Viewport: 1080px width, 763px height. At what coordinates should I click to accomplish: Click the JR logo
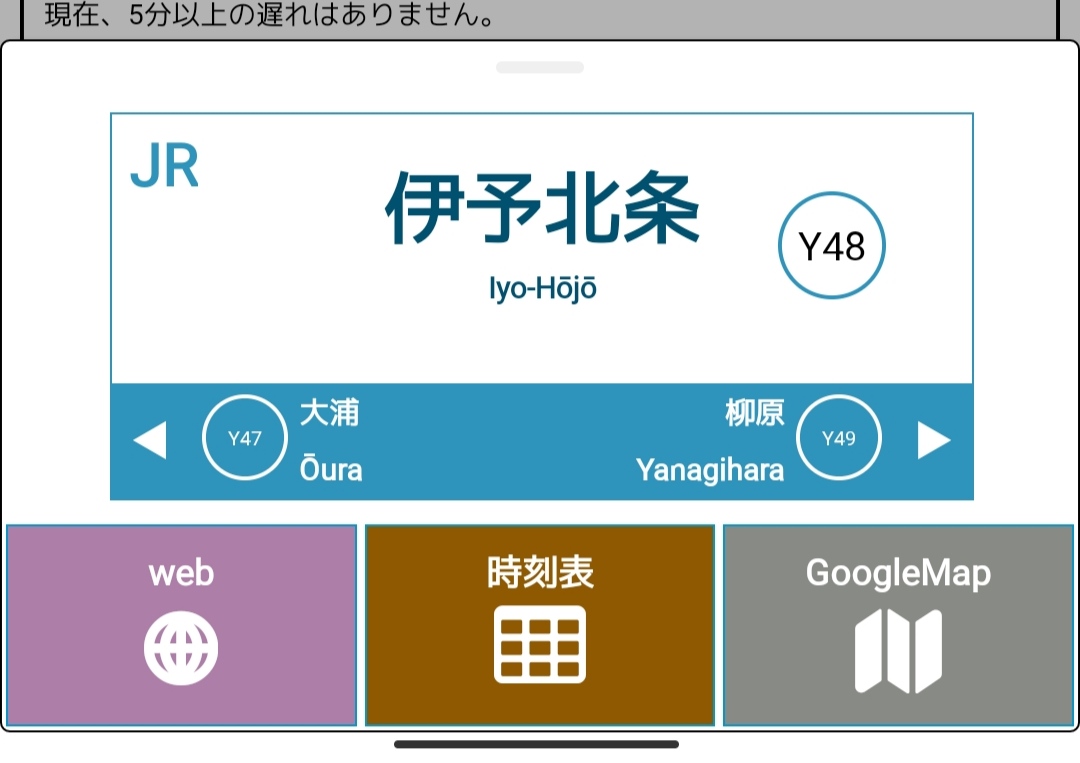click(165, 168)
